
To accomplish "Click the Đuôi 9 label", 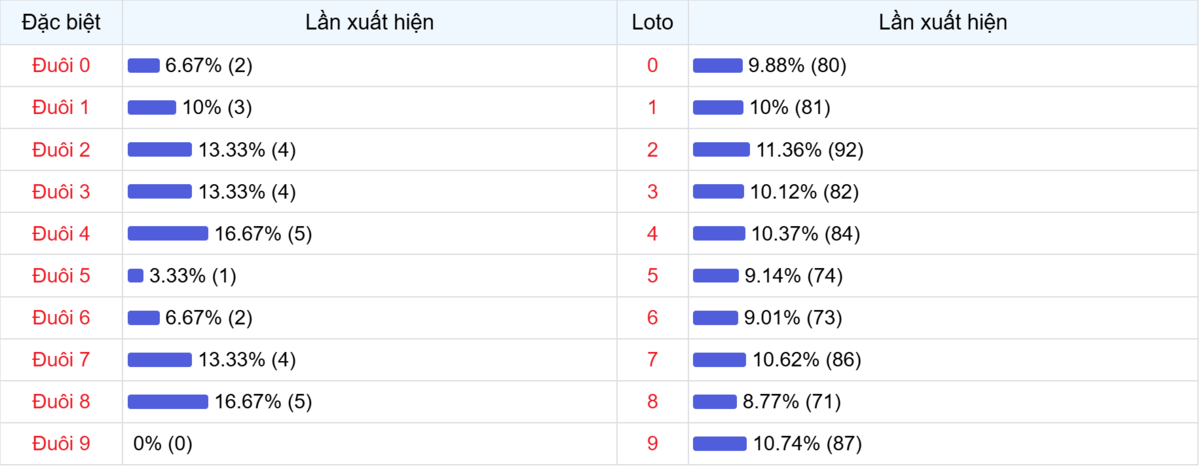I will click(x=61, y=444).
